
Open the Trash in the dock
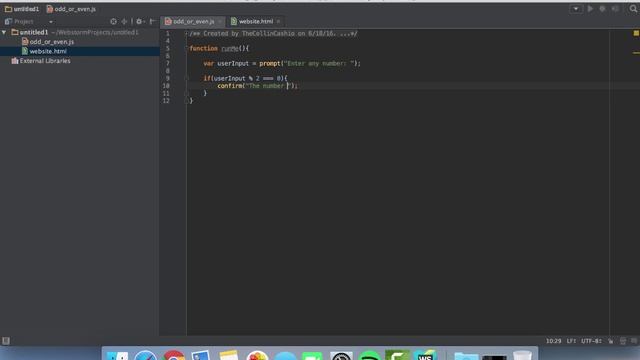tap(522, 355)
